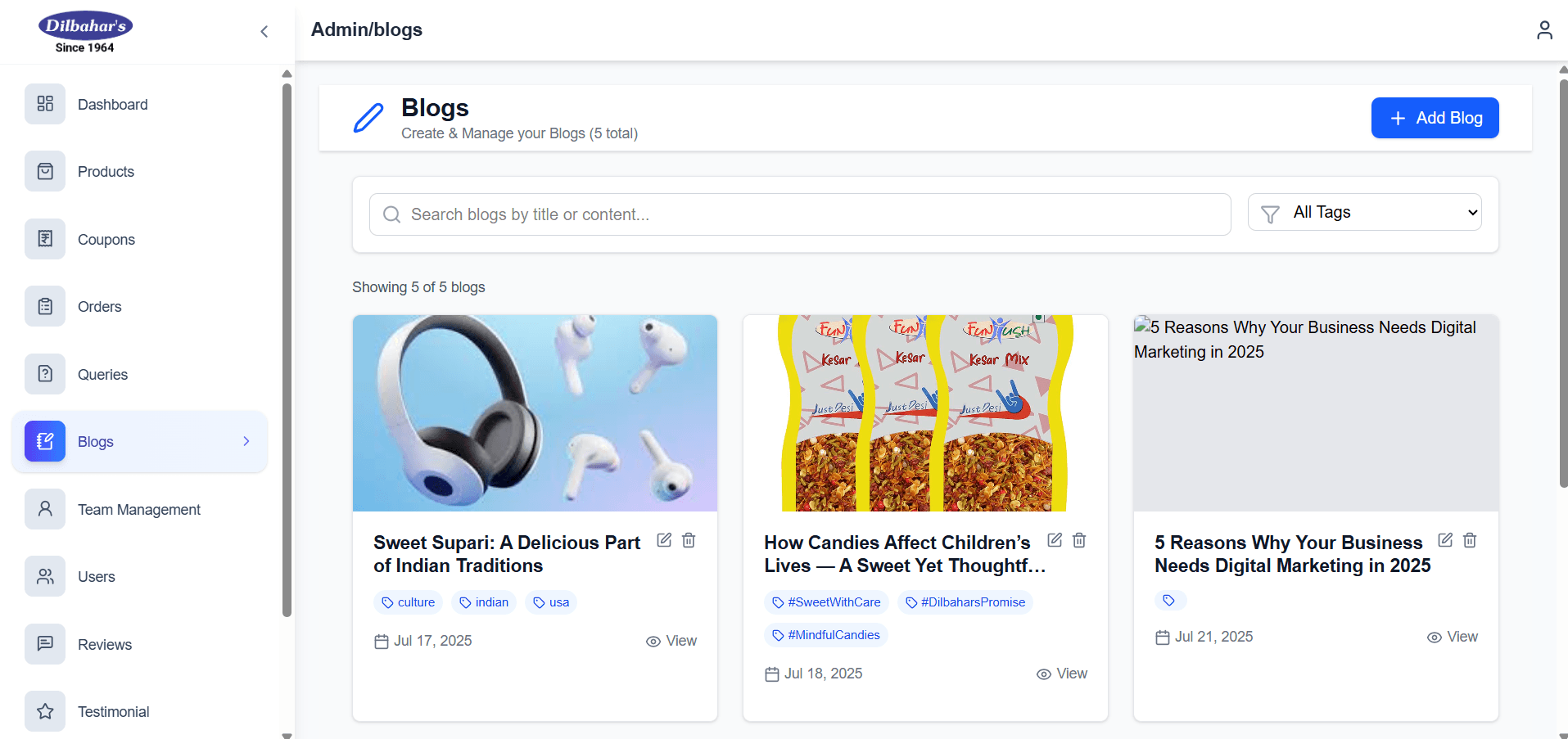This screenshot has width=1568, height=739.
Task: Collapse the sidebar with the chevron
Action: click(264, 31)
